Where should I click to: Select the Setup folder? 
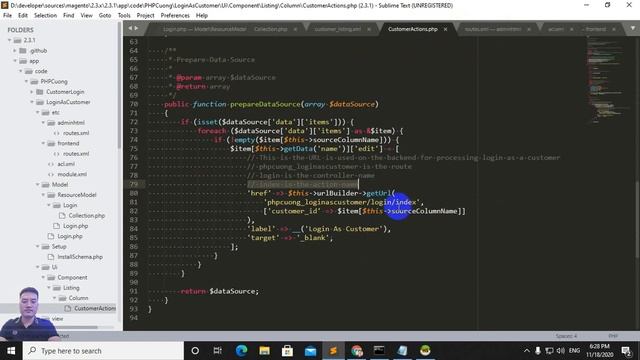[59, 247]
